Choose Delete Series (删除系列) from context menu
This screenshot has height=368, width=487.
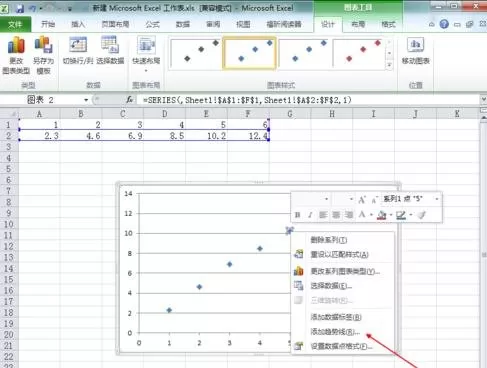tap(343, 240)
